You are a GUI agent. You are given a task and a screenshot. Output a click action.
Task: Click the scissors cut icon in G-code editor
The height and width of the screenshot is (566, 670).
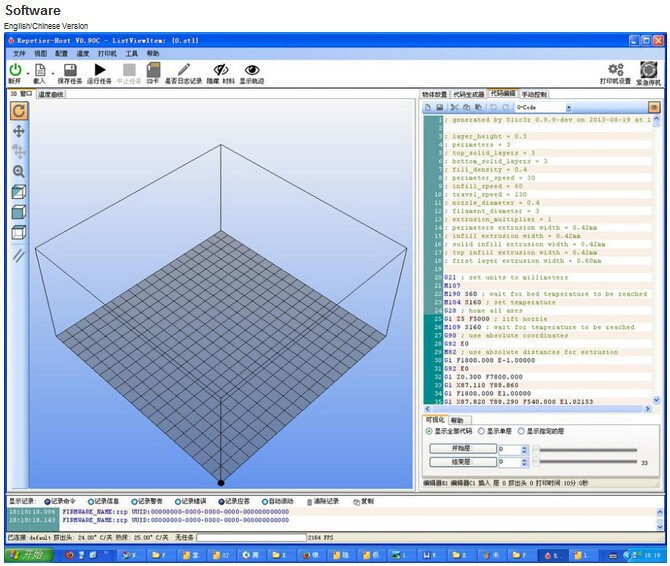453,107
